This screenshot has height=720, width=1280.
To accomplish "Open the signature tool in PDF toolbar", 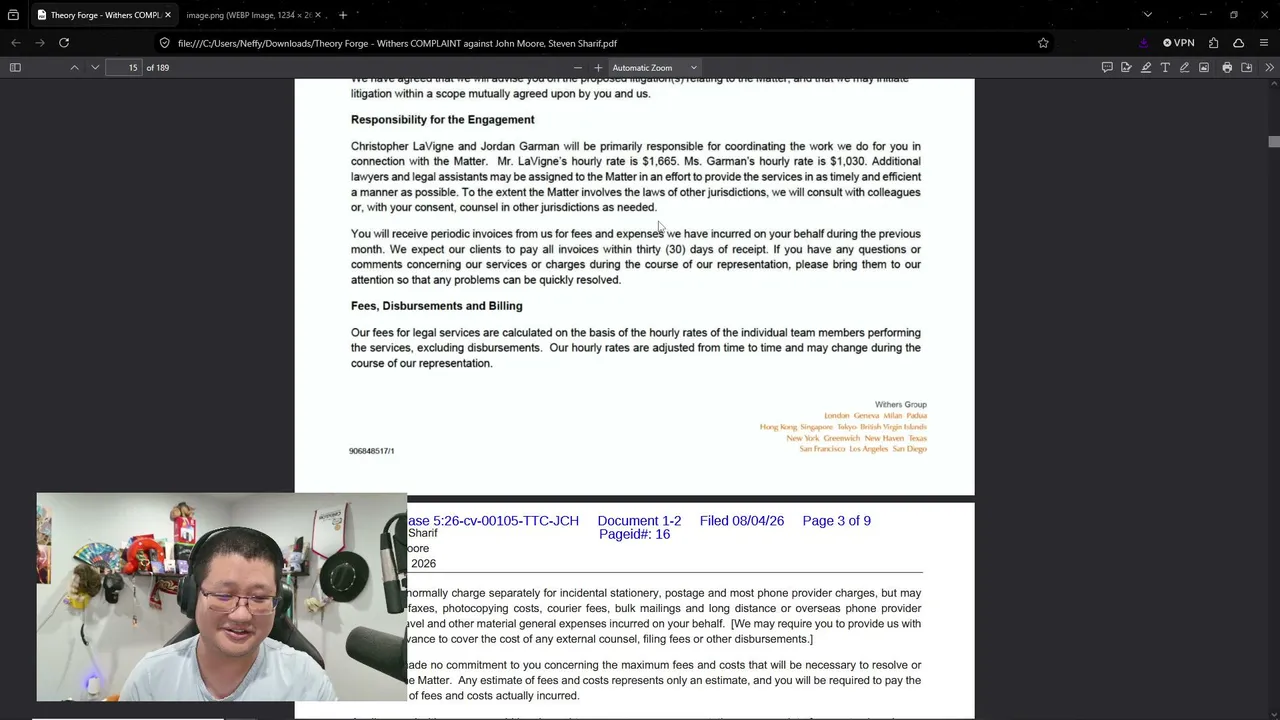I will [1126, 67].
